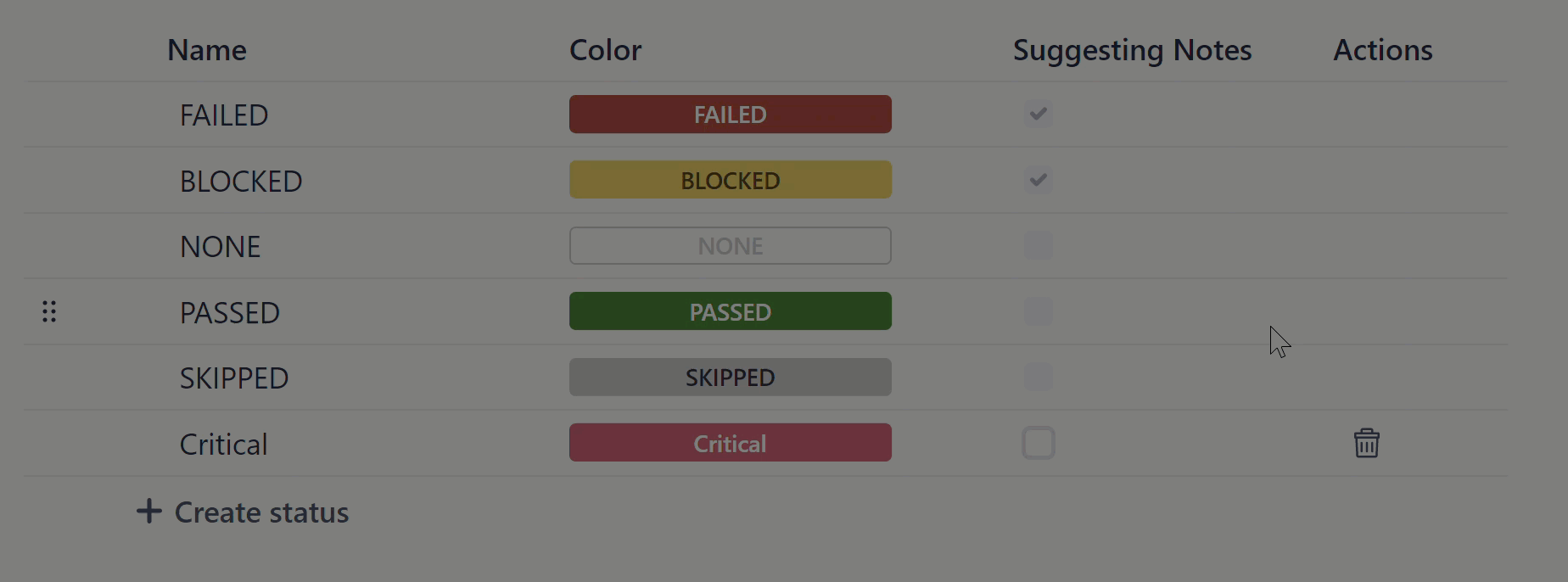The height and width of the screenshot is (582, 1568).
Task: Click the NONE color badge
Action: coord(730,245)
